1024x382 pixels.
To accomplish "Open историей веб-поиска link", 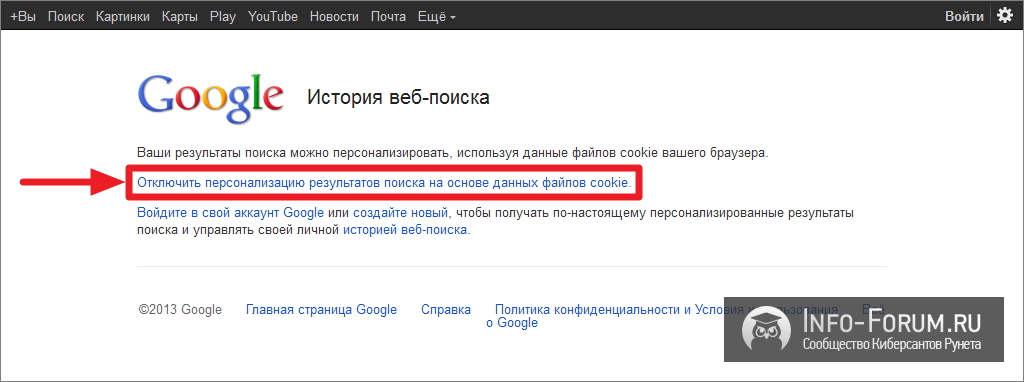I will point(405,230).
